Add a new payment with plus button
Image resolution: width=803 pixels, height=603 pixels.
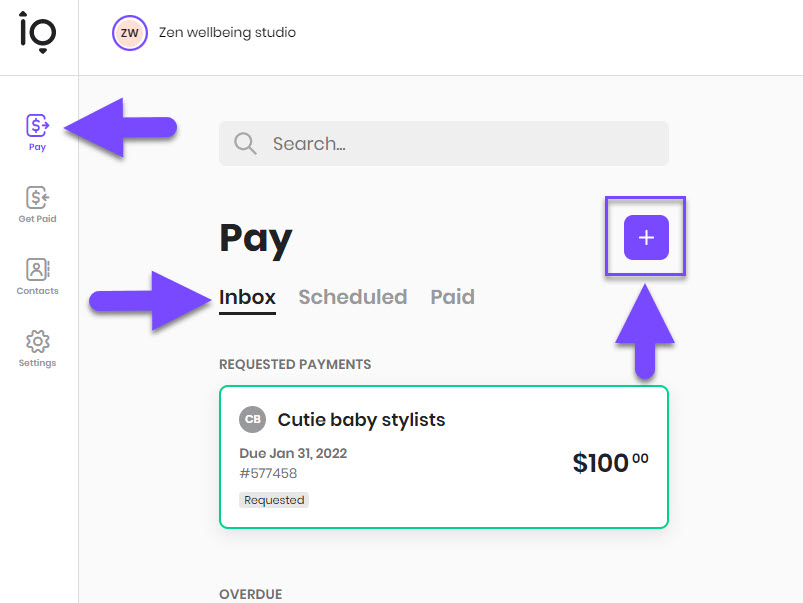point(646,238)
